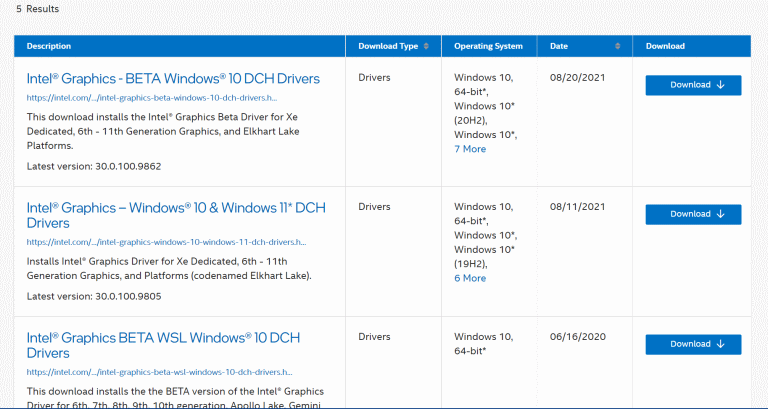Screen dimensions: 768x409
Task: Sort by Download Type column arrows
Action: [426, 46]
